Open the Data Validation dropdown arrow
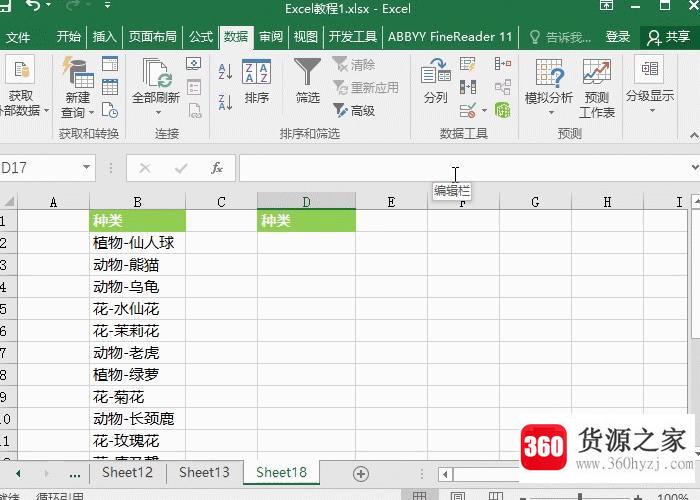Screen dimensions: 700x500 coord(484,110)
